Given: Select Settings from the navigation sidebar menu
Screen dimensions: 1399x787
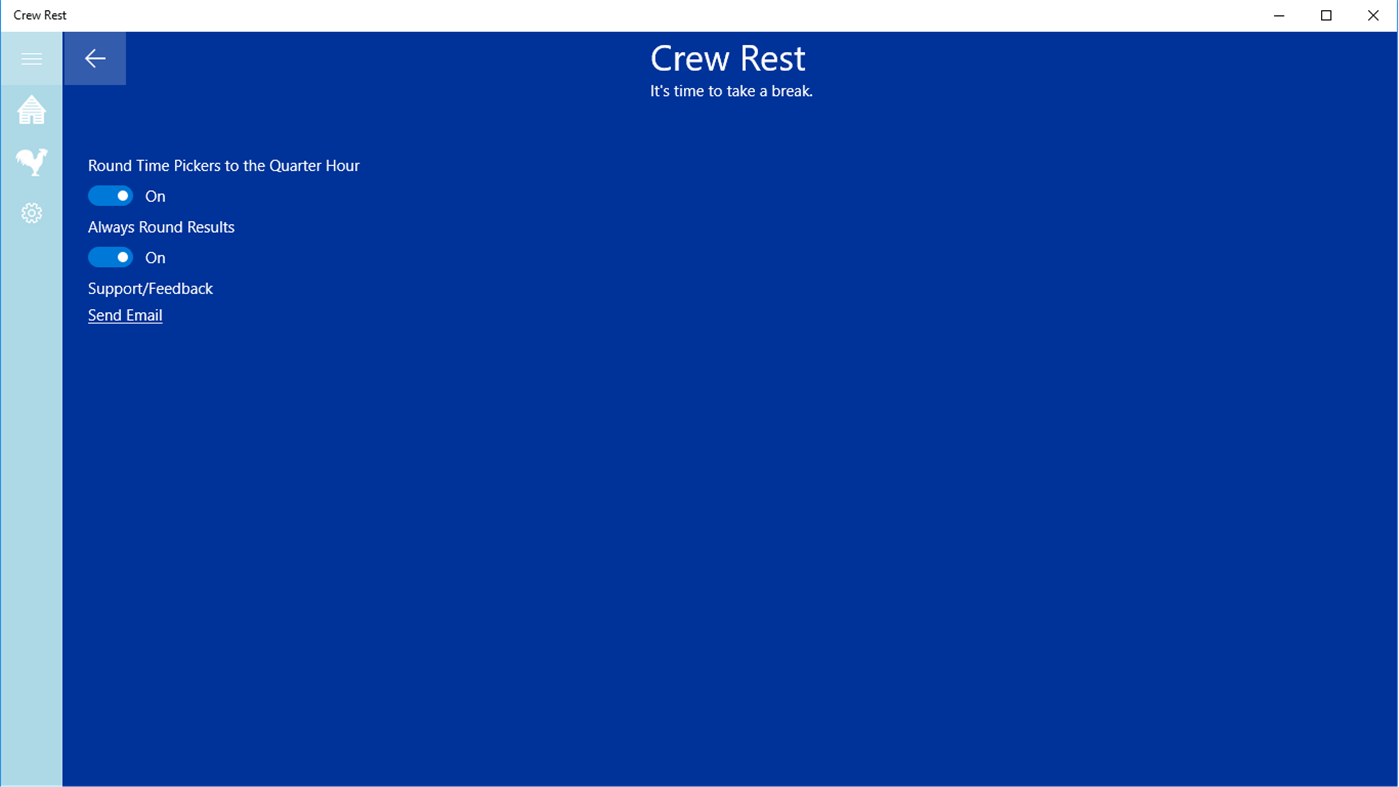Looking at the screenshot, I should click(31, 212).
